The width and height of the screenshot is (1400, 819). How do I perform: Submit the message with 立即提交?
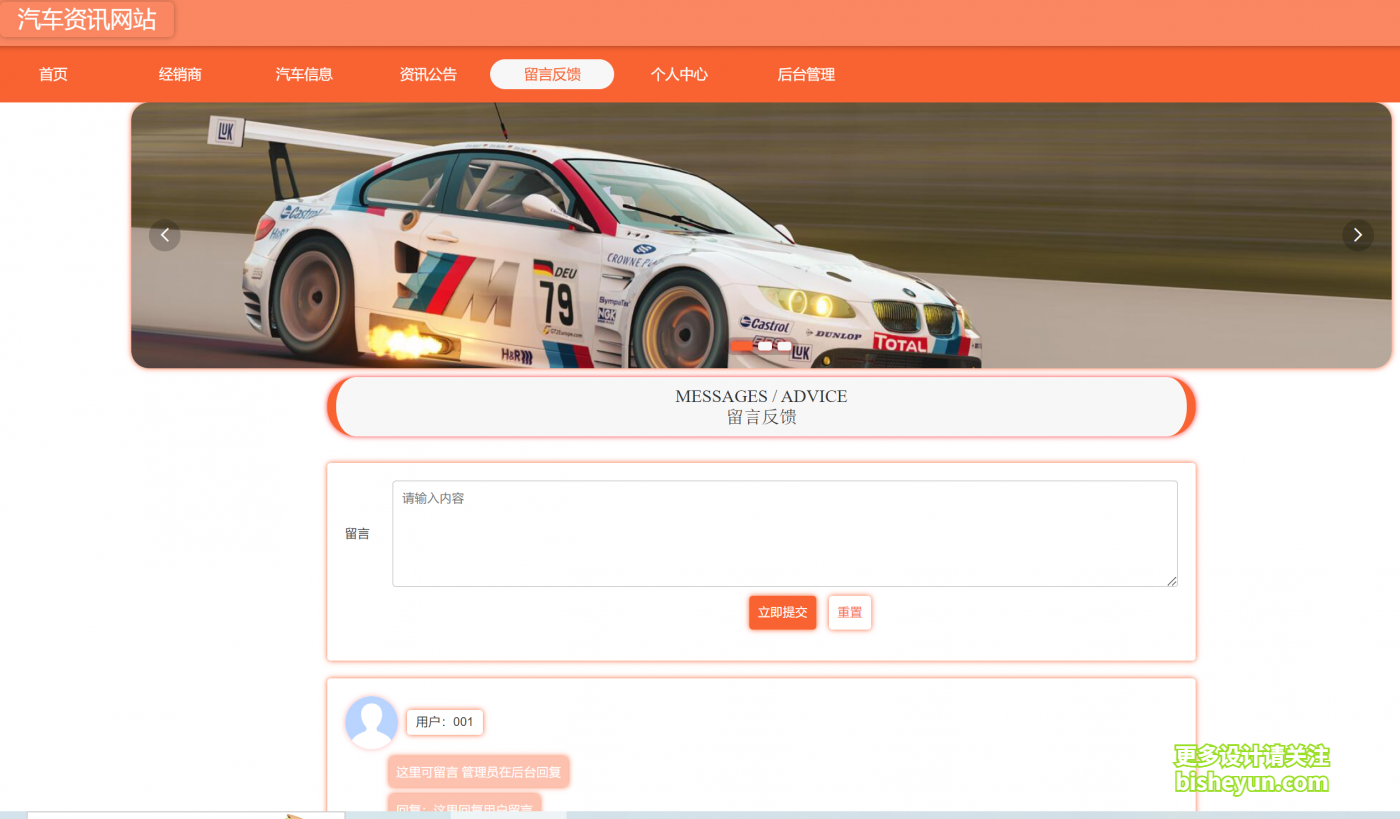click(782, 613)
